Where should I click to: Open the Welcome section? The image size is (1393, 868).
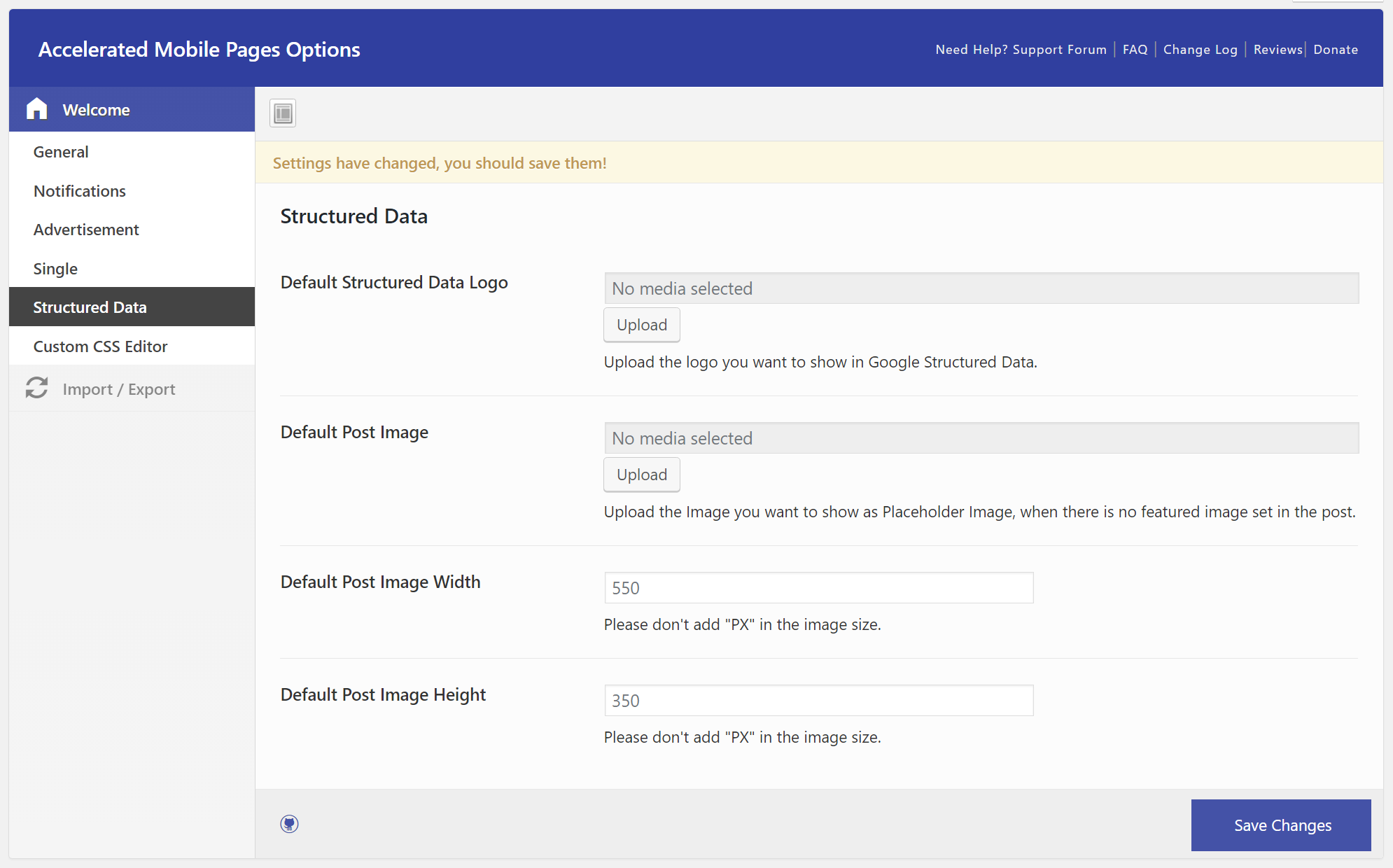point(132,109)
